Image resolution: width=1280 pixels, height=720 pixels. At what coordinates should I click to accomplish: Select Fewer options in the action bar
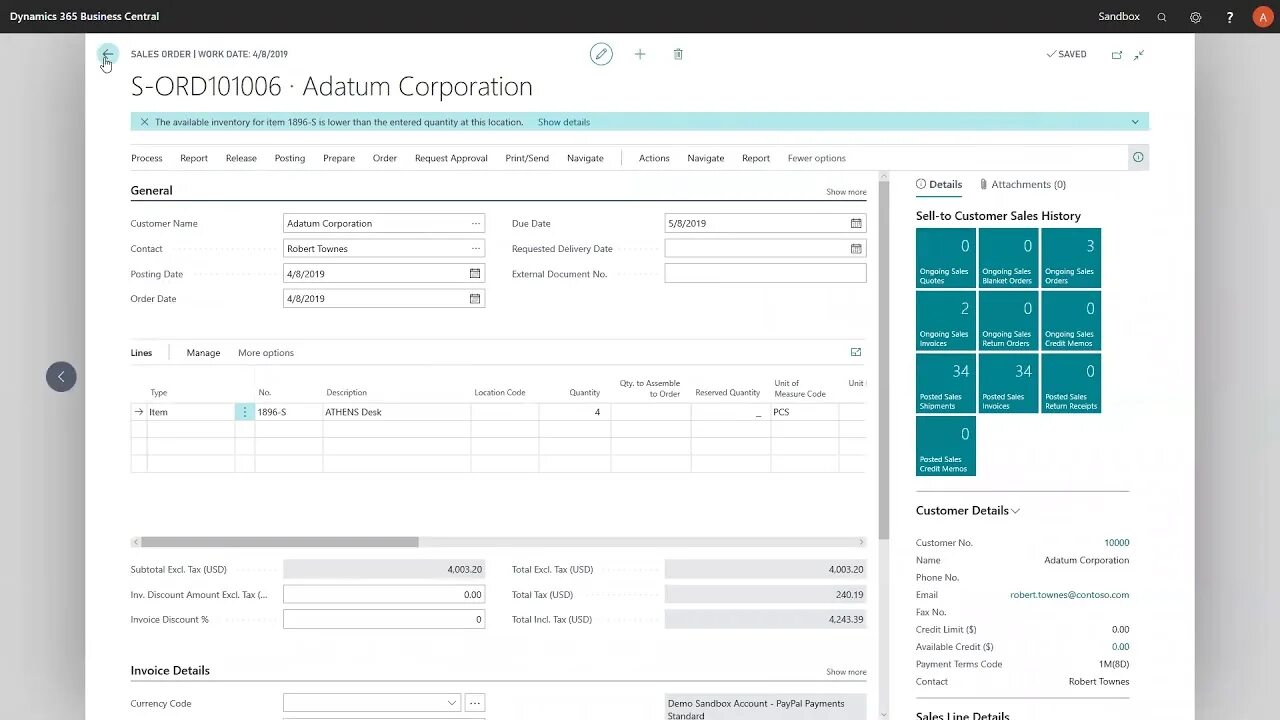pos(817,158)
